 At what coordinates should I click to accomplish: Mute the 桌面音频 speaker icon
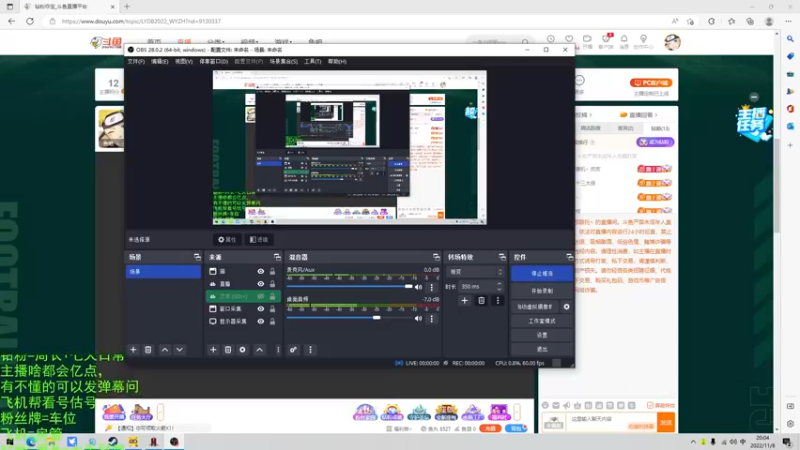418,318
